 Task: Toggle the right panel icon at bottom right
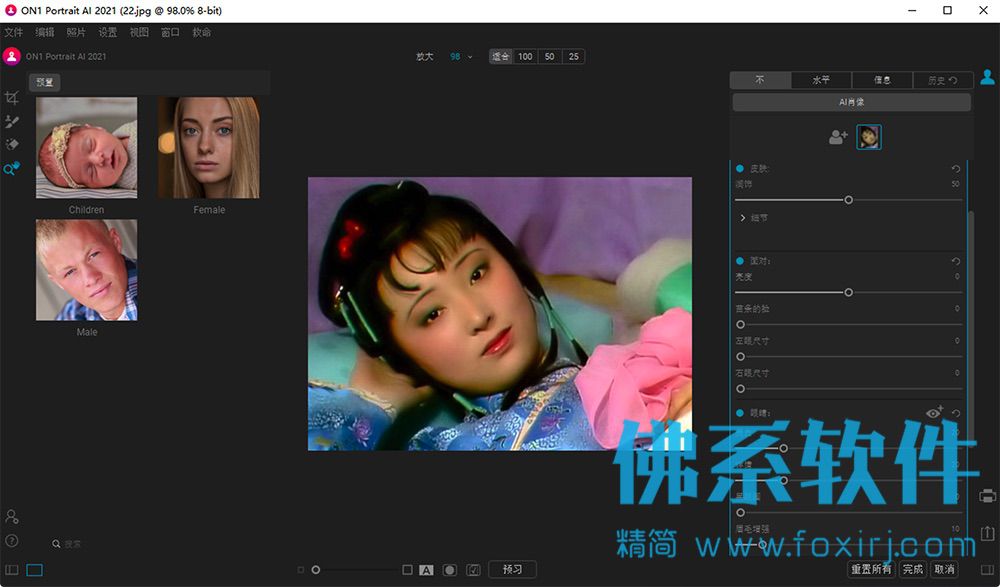(x=987, y=570)
